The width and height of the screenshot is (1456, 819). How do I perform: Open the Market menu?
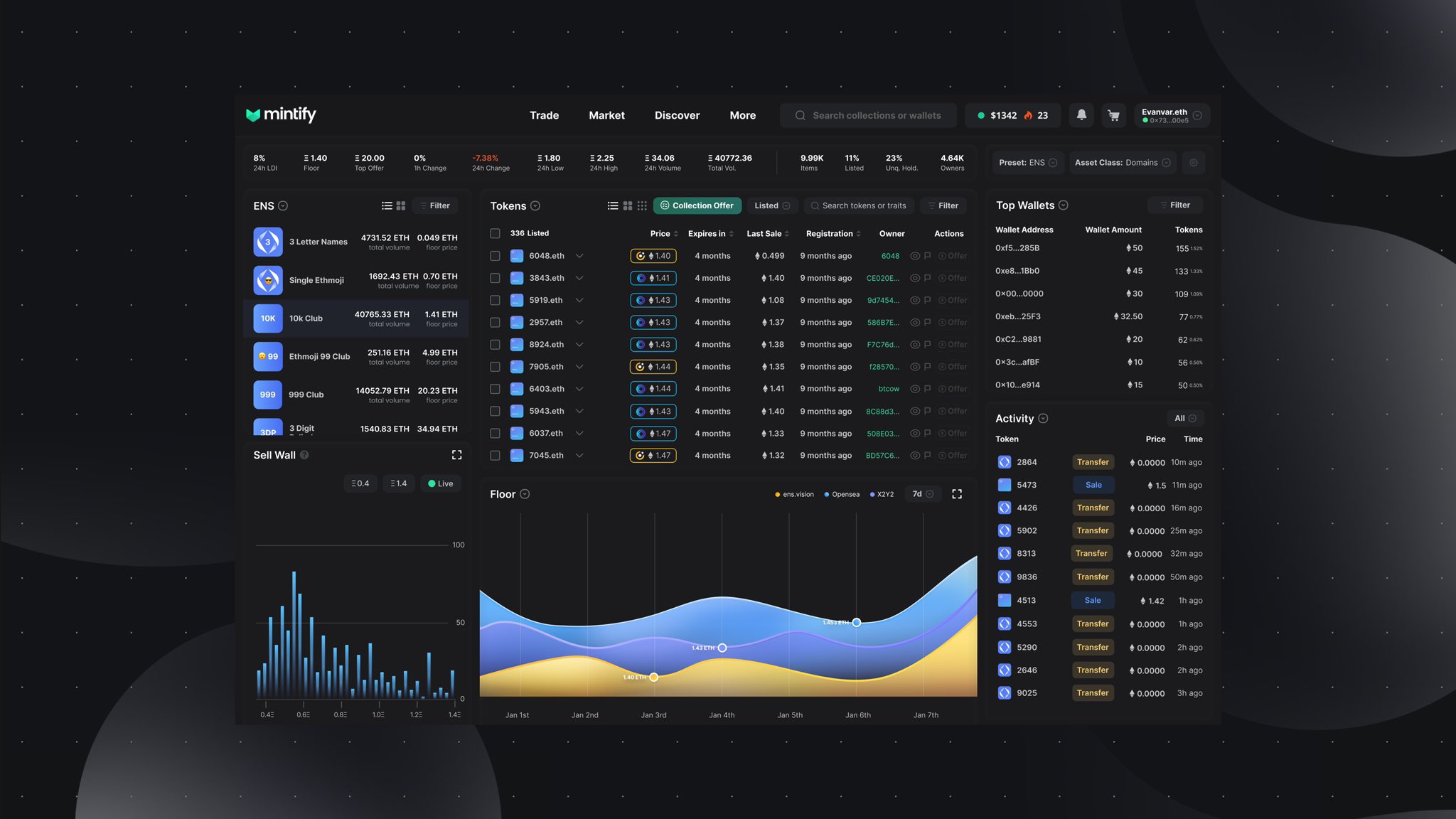click(606, 115)
